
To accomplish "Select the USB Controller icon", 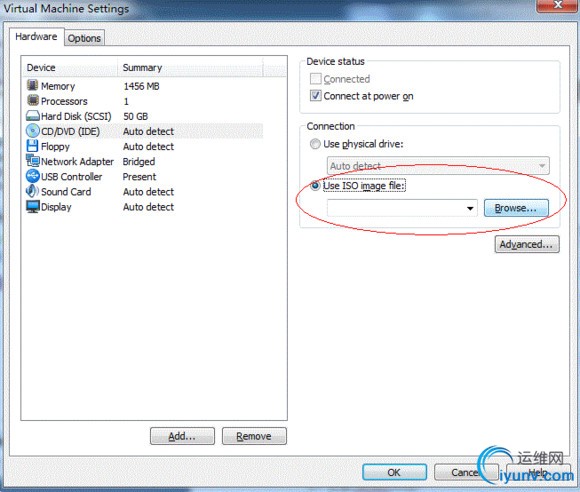I will [33, 176].
